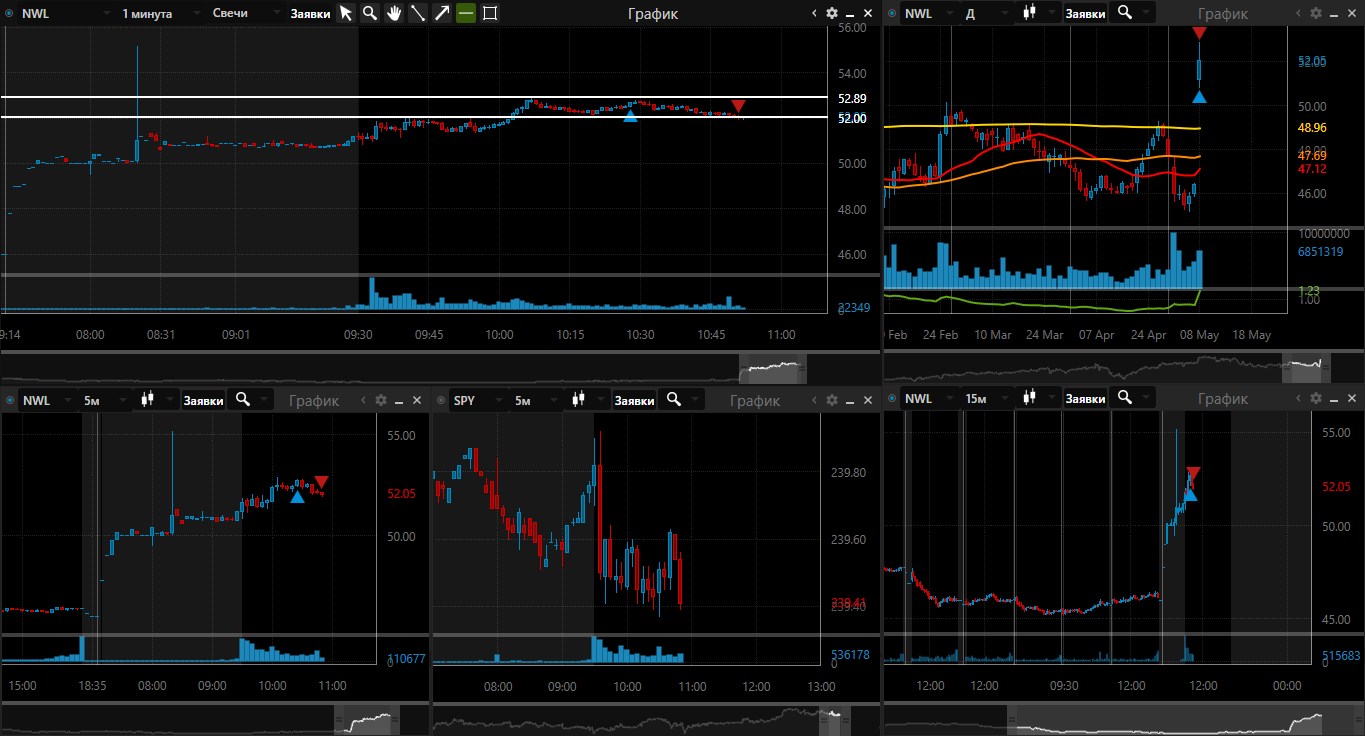Click link circle icon of NWL Д chart
The height and width of the screenshot is (736, 1365).
(x=892, y=14)
